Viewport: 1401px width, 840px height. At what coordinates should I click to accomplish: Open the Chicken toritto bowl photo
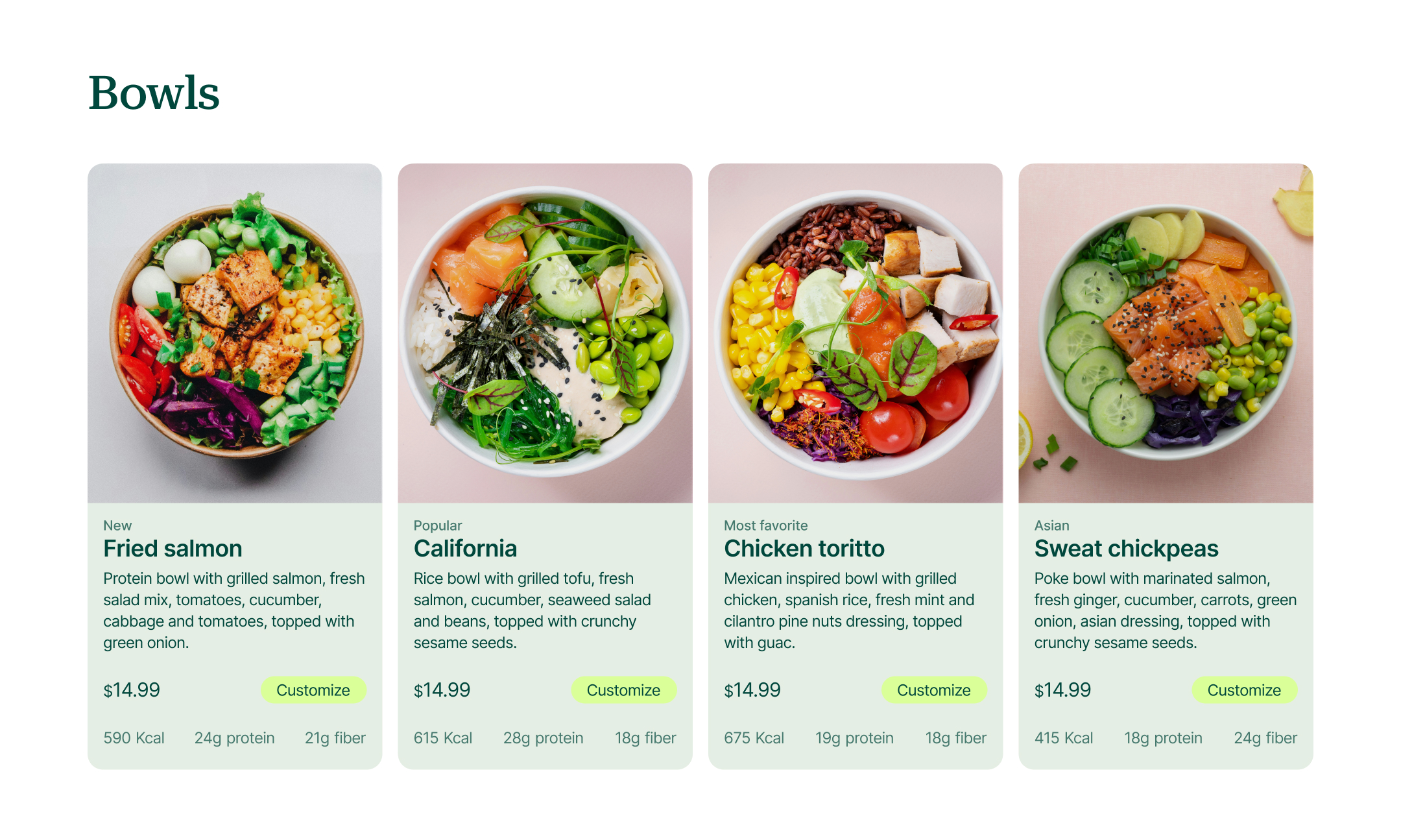coord(856,333)
